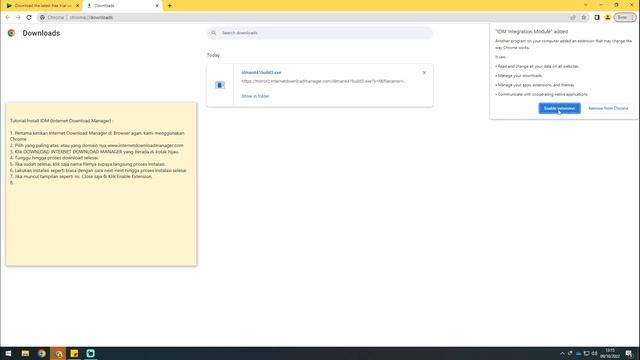
Task: Click 'Manage your apps, extensions, and themes'
Action: [x=535, y=85]
